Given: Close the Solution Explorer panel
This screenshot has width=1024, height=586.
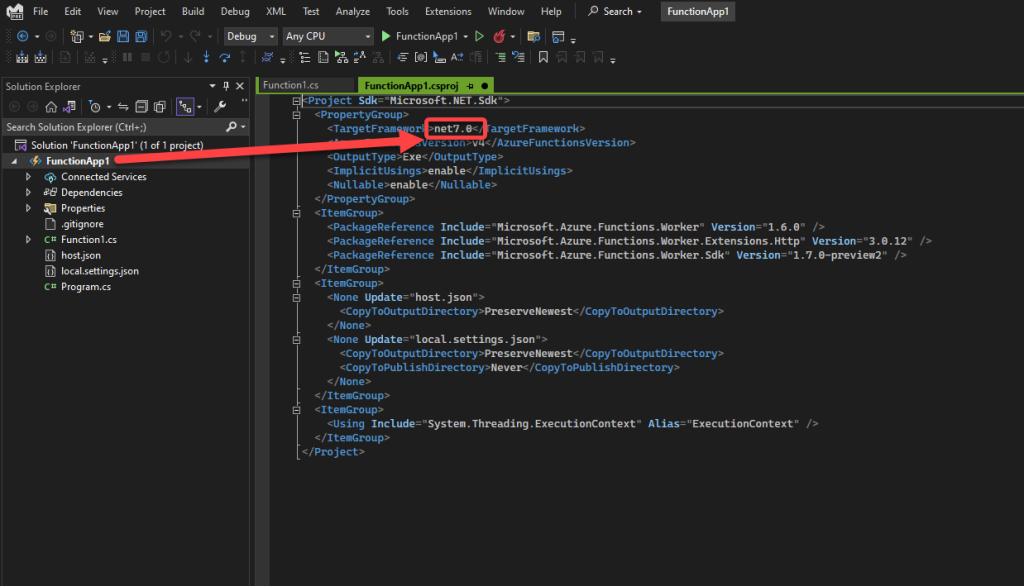Looking at the screenshot, I should tap(240, 86).
